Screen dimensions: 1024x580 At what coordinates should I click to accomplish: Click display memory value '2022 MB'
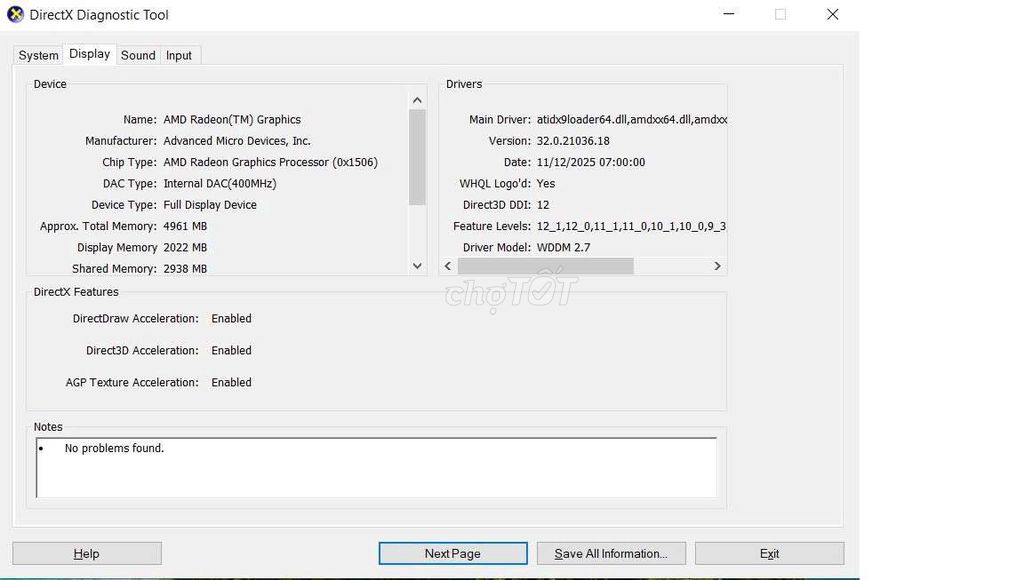185,248
